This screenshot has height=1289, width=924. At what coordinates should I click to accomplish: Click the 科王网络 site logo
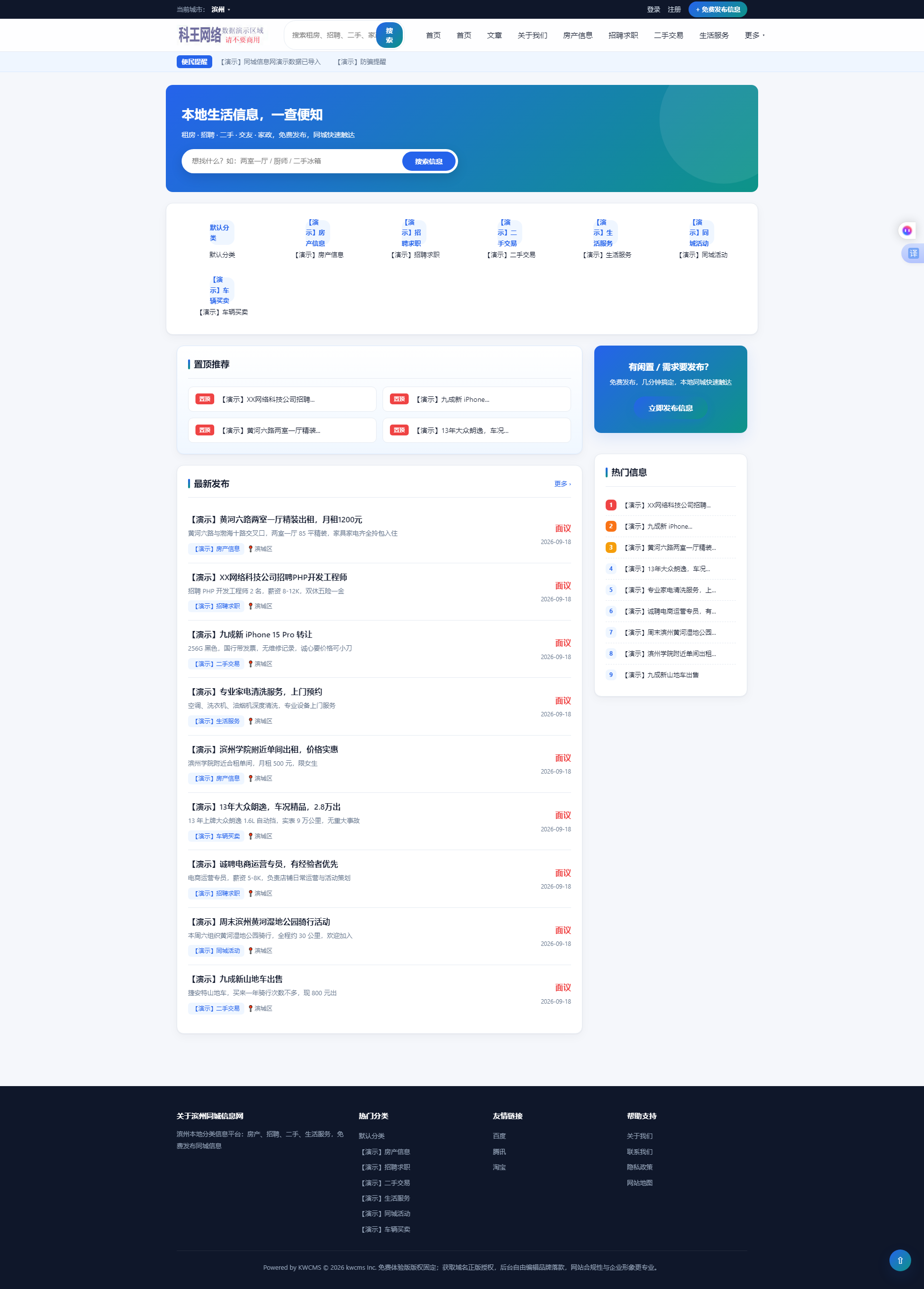coord(221,35)
